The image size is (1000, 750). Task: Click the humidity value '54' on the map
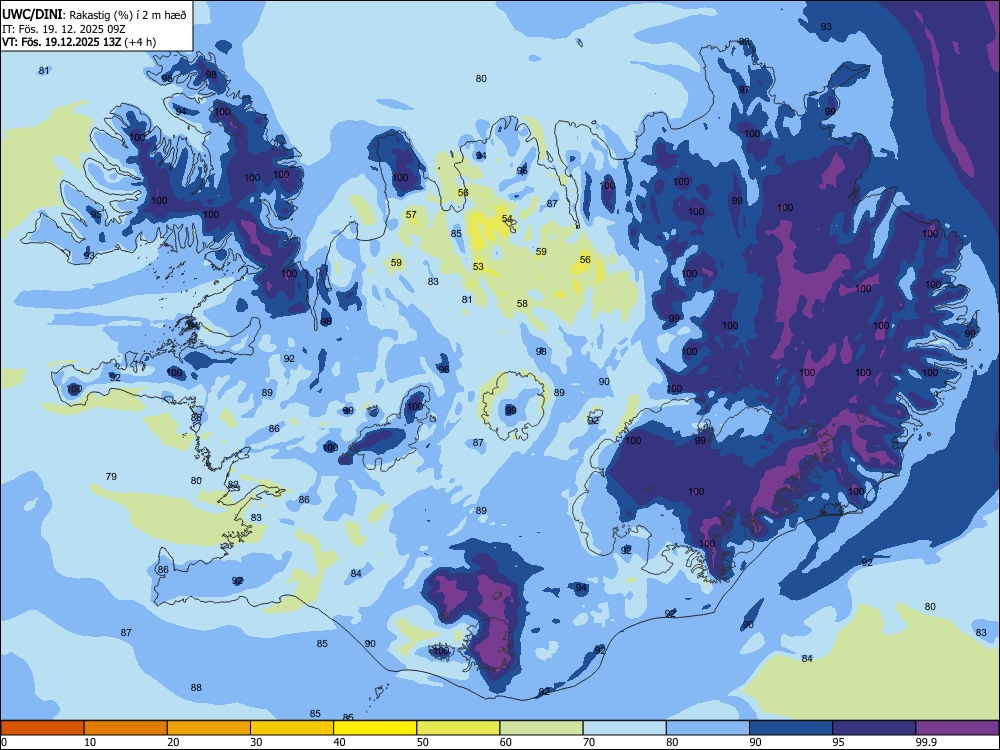pyautogui.click(x=507, y=219)
